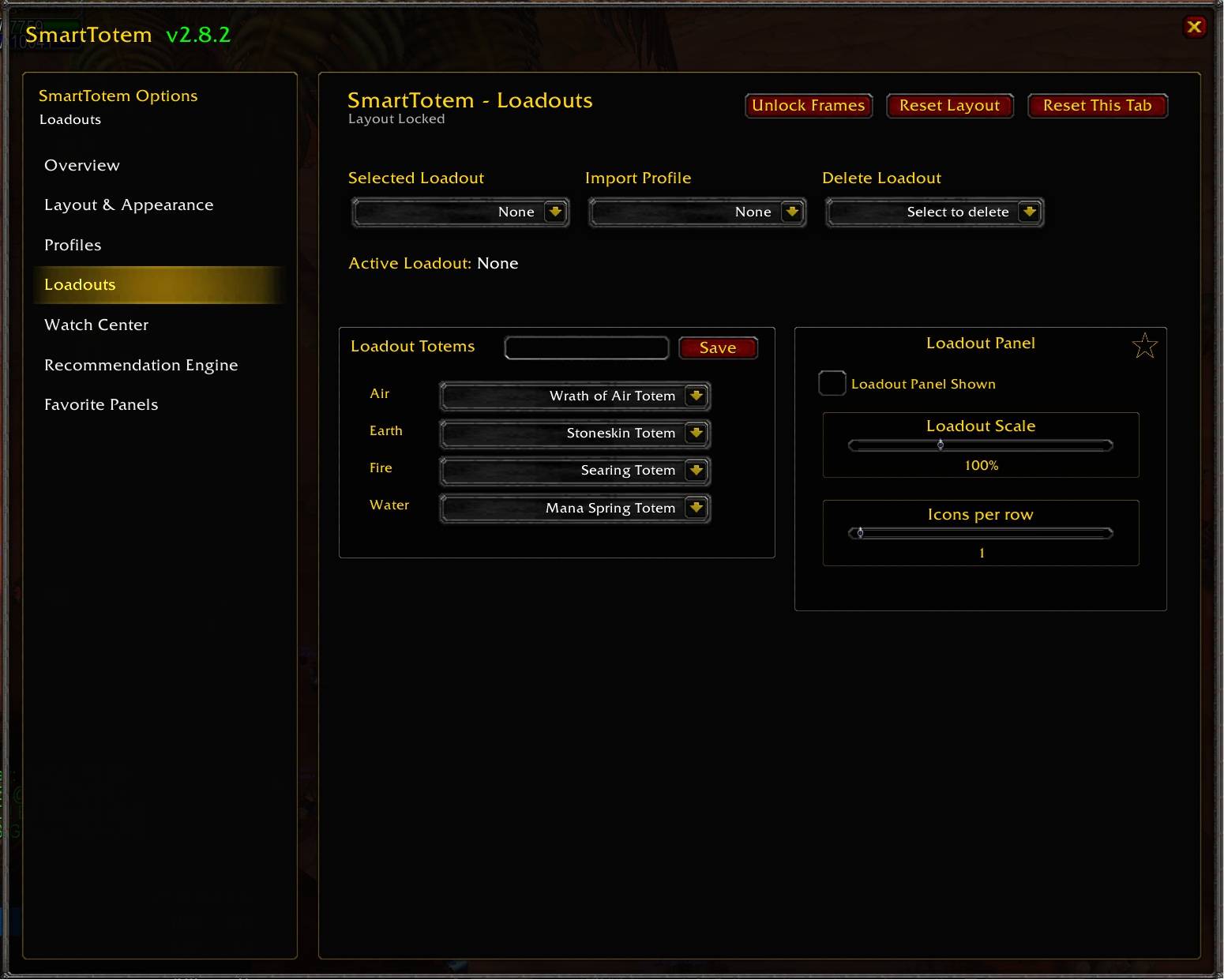Open the Favorite Panels section

(101, 404)
